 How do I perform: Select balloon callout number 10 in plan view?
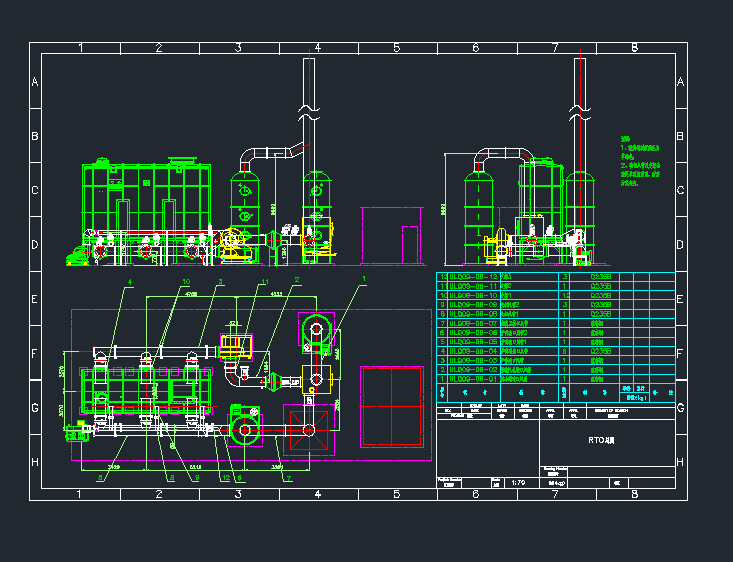tap(186, 283)
